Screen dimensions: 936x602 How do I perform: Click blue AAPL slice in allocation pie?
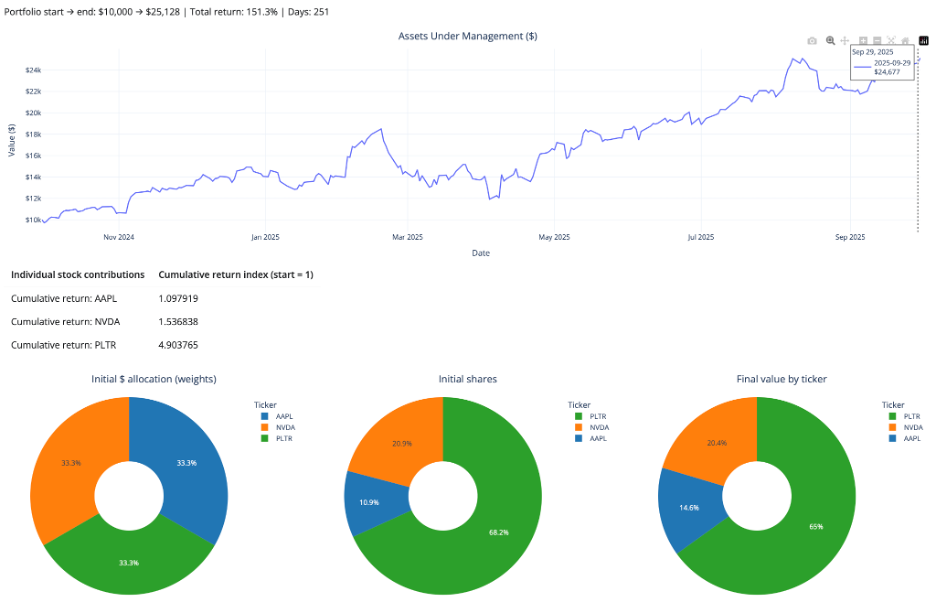point(185,460)
